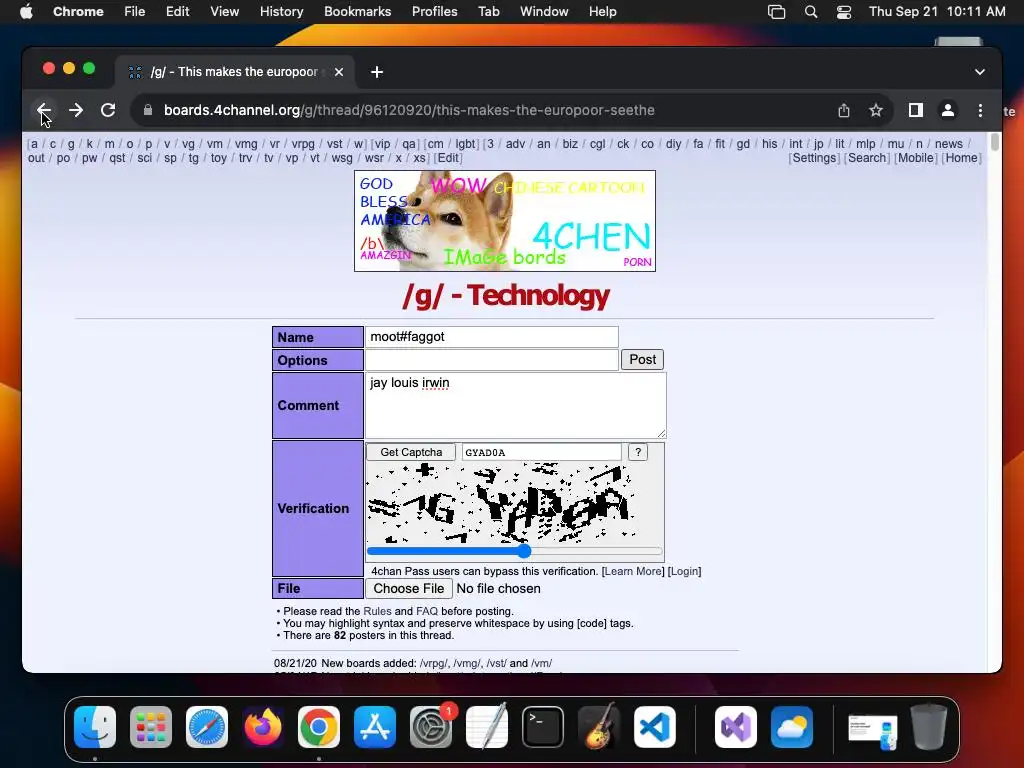Screen dimensions: 1024x768
Task: Open the Trash in the Dock
Action: 929,727
